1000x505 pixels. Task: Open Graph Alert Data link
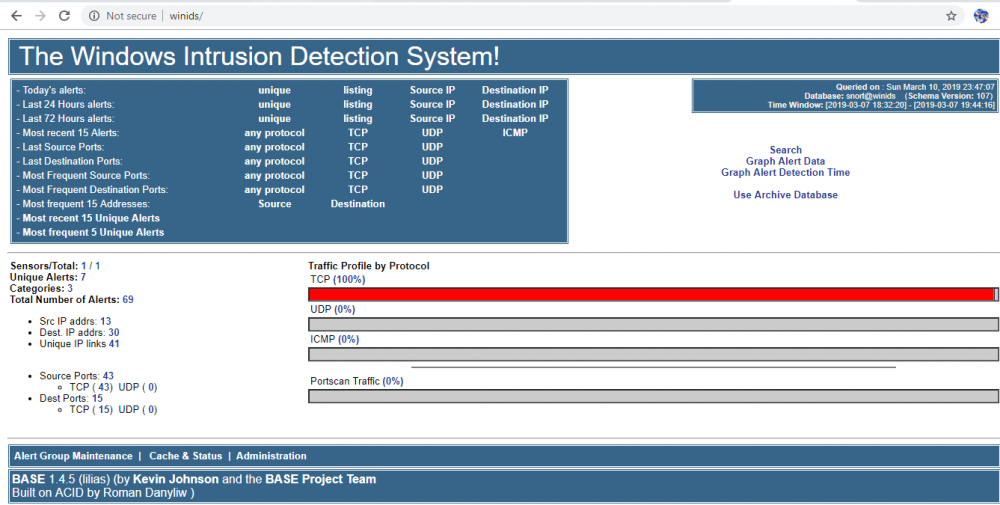(785, 161)
